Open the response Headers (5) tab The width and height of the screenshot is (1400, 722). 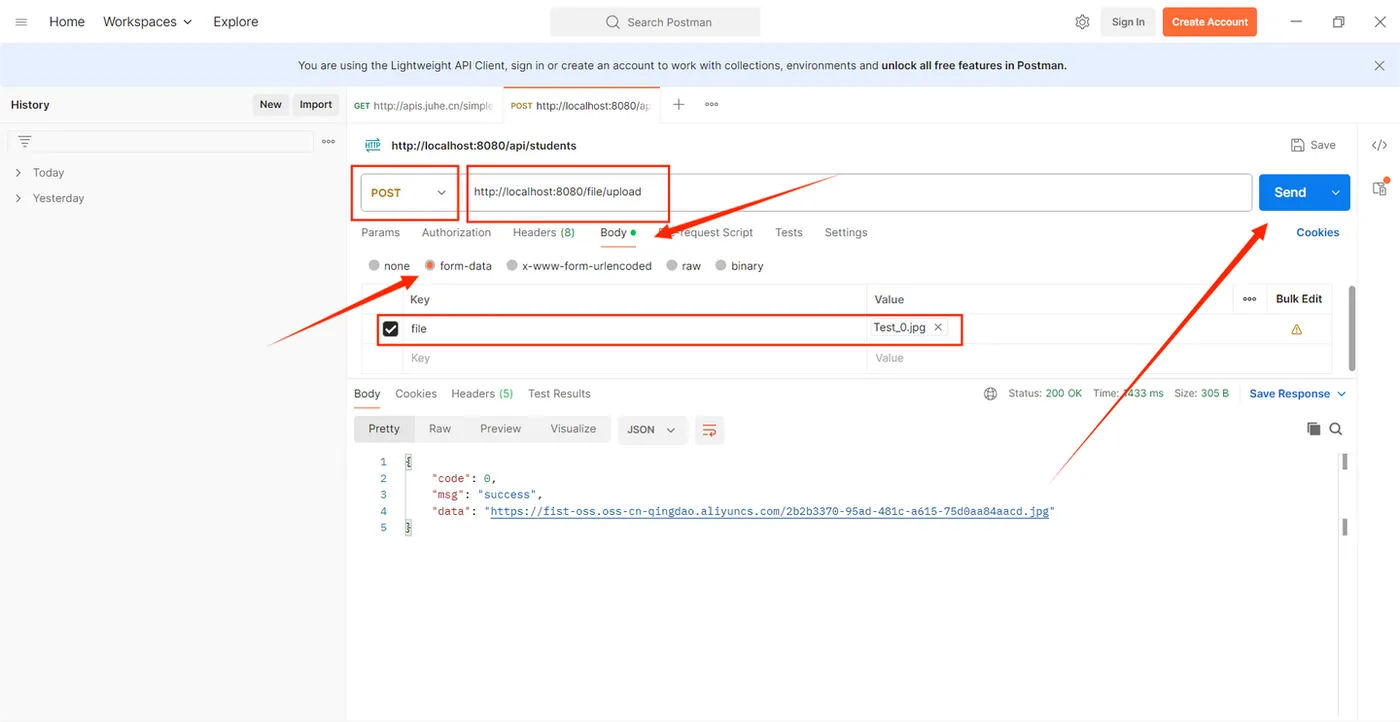coord(482,394)
